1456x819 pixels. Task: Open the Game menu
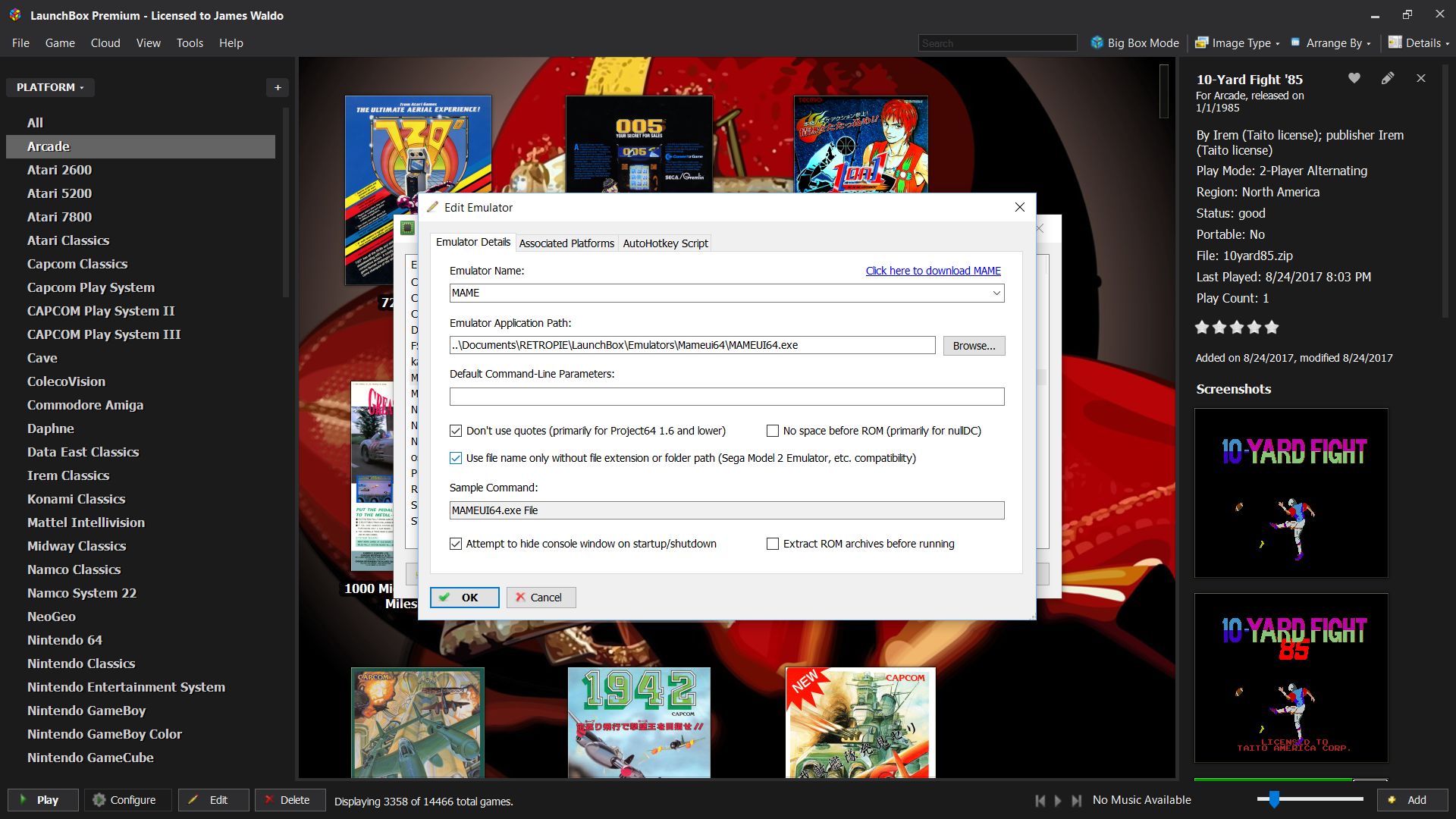click(x=60, y=43)
